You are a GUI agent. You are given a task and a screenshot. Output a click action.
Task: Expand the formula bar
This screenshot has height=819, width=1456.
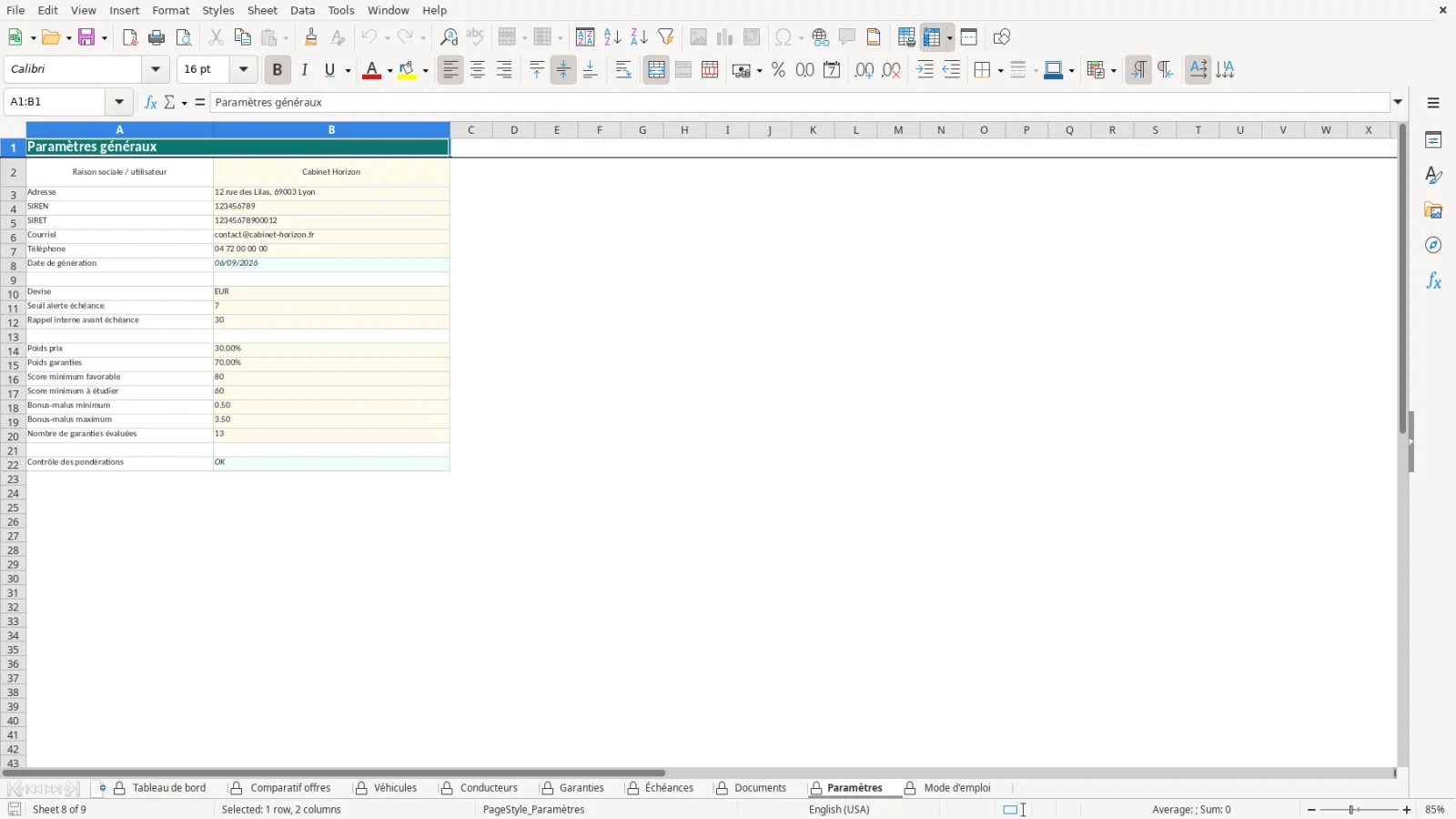(x=1398, y=102)
